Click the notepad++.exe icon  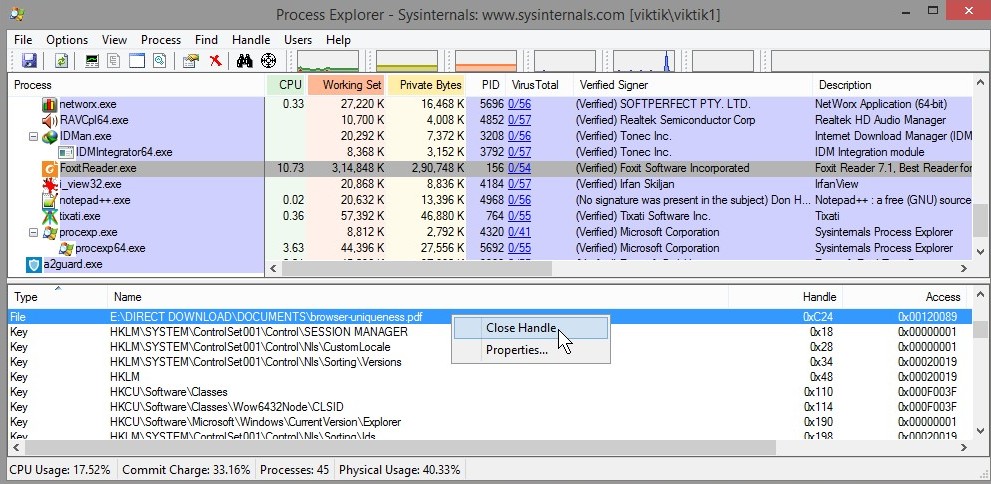(x=49, y=201)
